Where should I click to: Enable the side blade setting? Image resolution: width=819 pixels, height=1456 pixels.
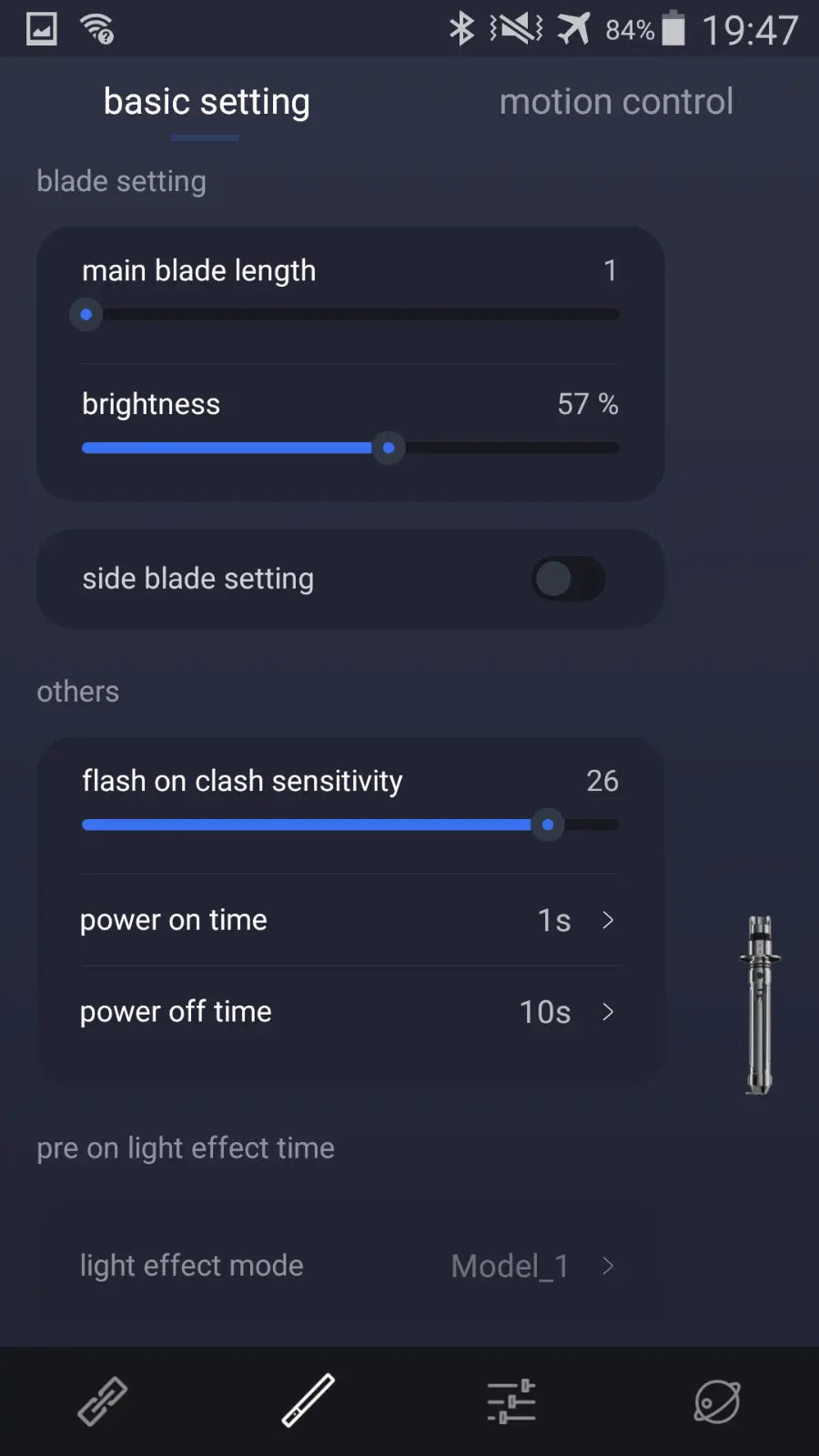pyautogui.click(x=568, y=580)
